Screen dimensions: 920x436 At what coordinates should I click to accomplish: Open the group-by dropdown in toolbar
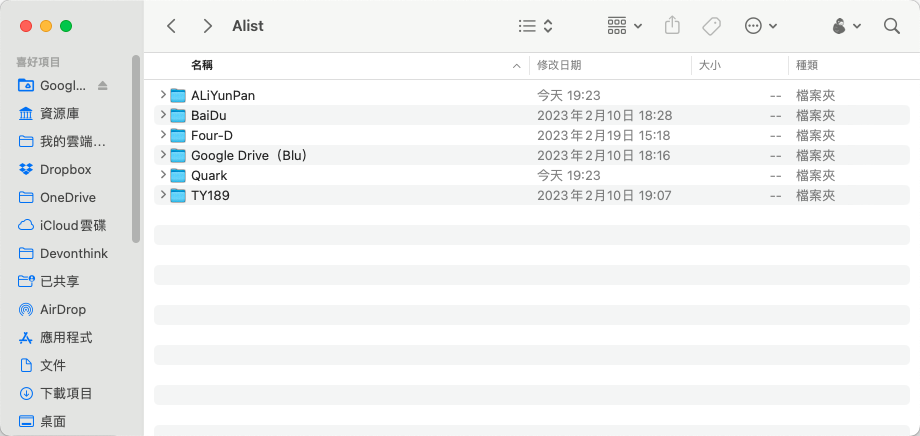click(x=625, y=26)
